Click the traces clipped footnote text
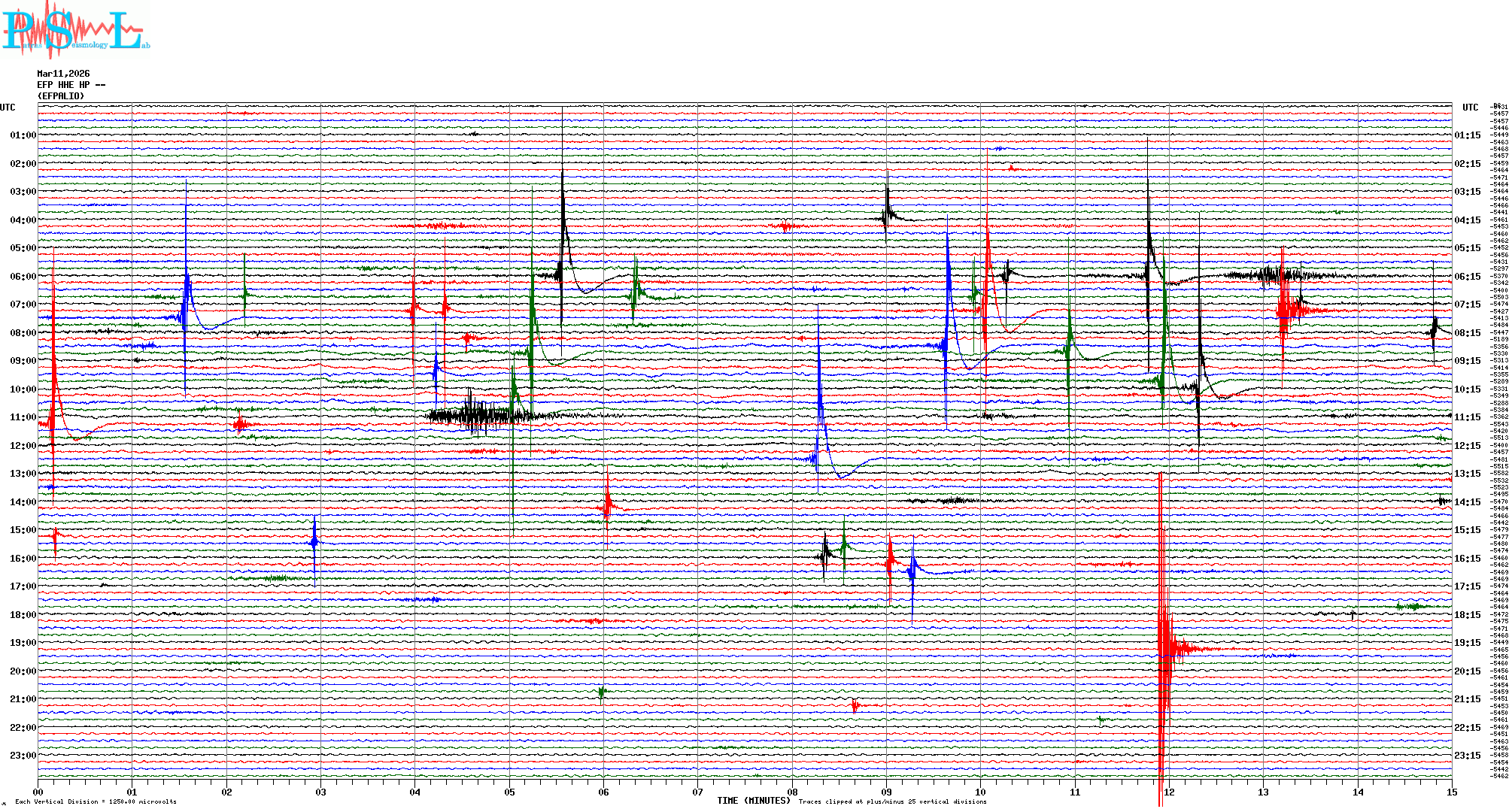Viewport: 1512px width, 812px height. (892, 801)
